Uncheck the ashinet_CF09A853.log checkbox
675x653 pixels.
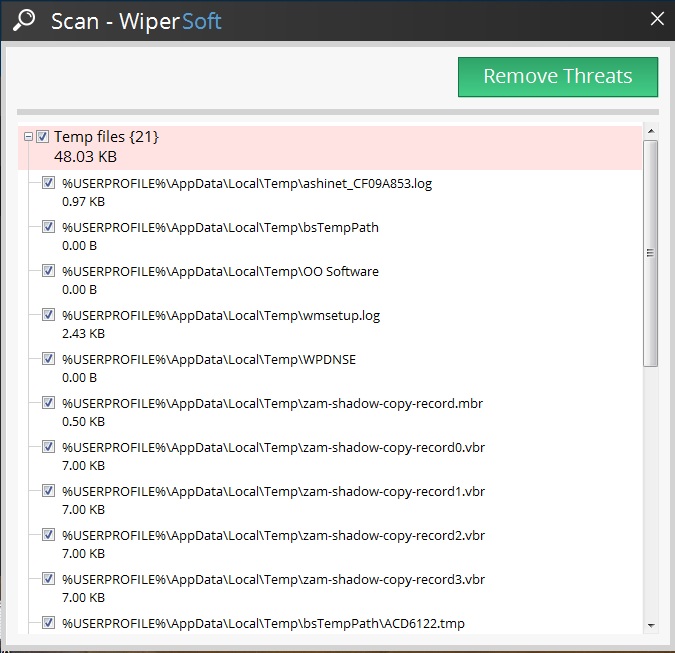click(x=48, y=183)
